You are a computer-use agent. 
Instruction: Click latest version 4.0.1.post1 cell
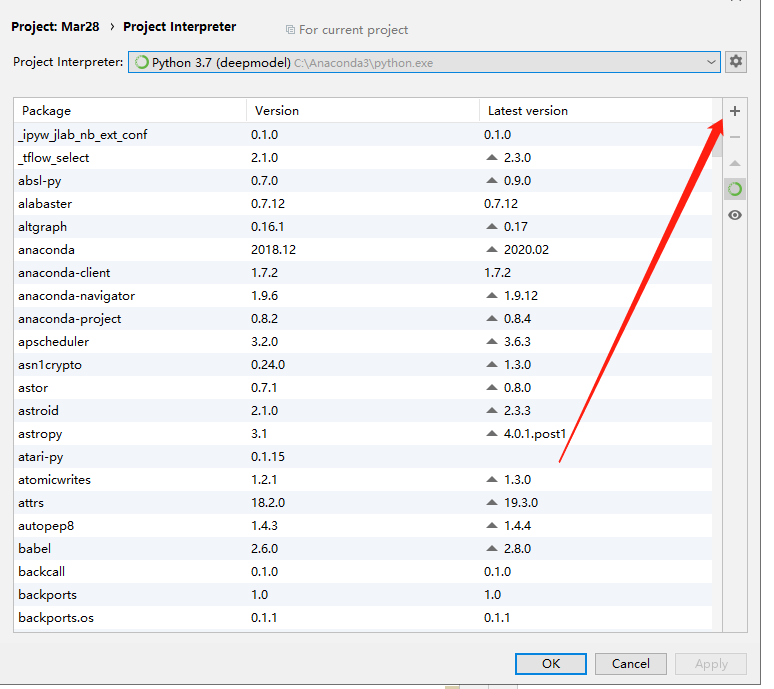pos(535,434)
